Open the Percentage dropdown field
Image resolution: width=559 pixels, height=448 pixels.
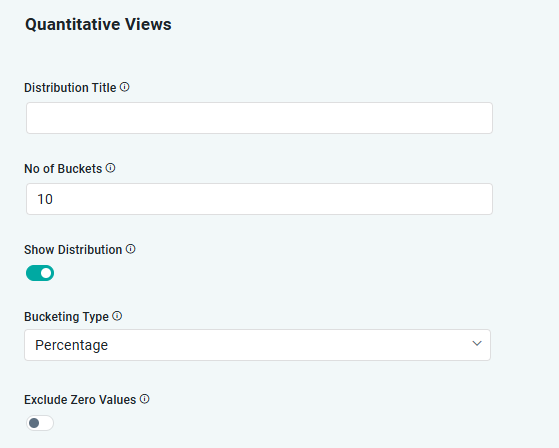257,345
